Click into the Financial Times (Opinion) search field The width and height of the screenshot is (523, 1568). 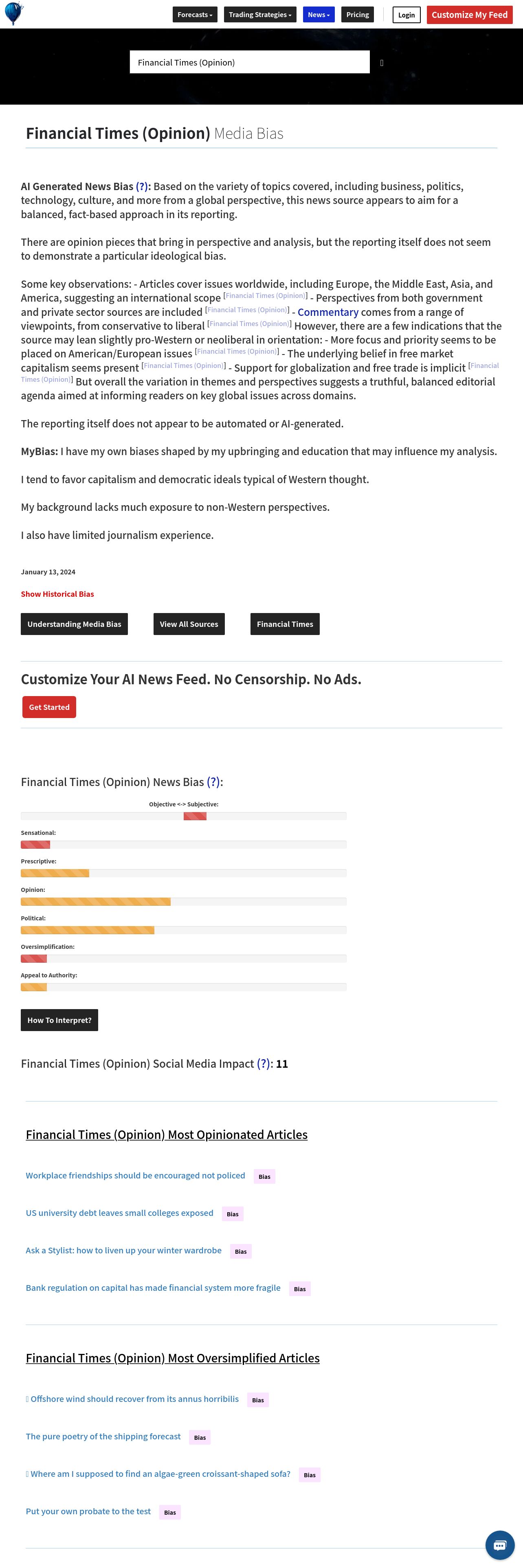tap(250, 62)
